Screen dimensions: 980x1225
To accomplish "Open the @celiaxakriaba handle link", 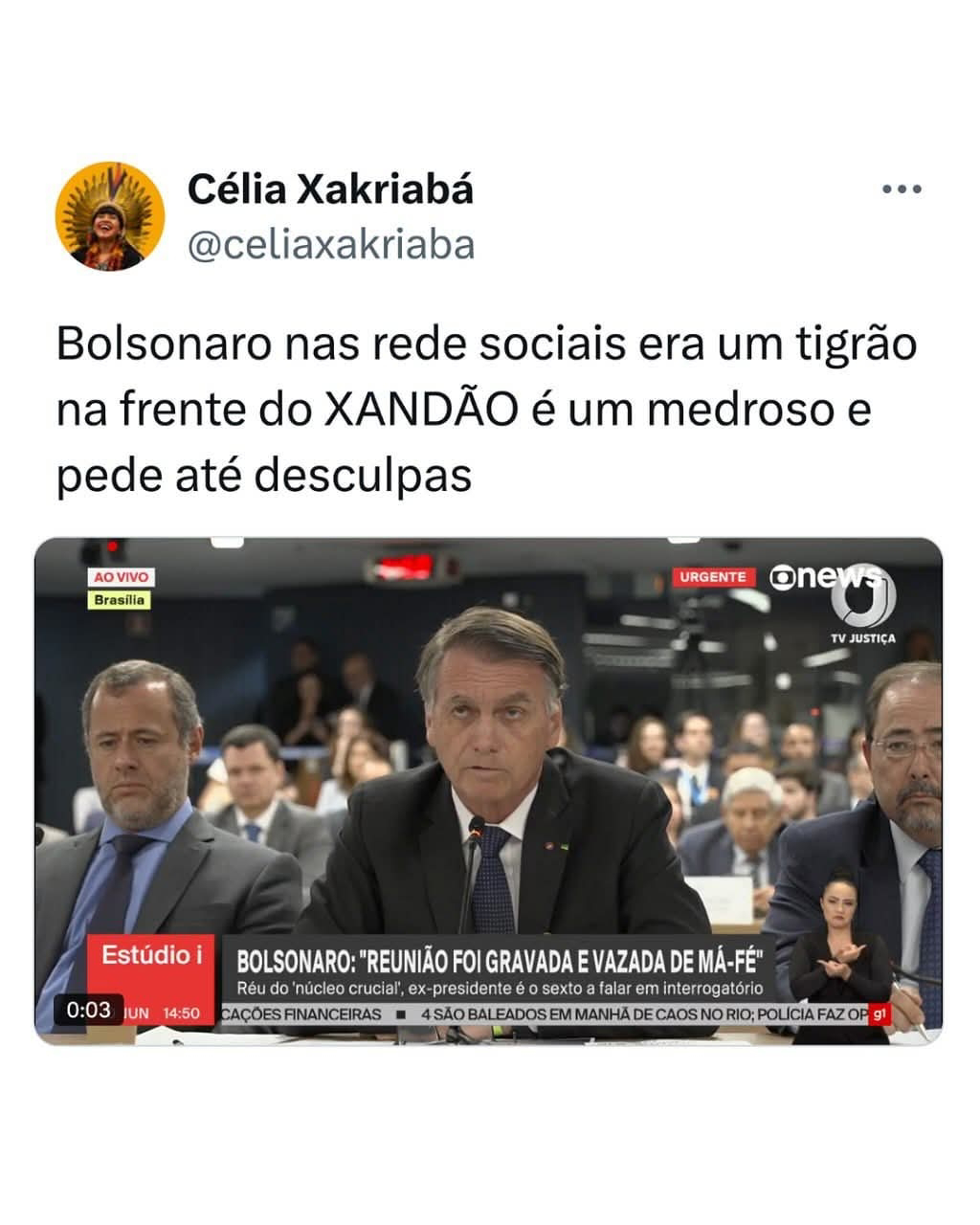I will (331, 245).
